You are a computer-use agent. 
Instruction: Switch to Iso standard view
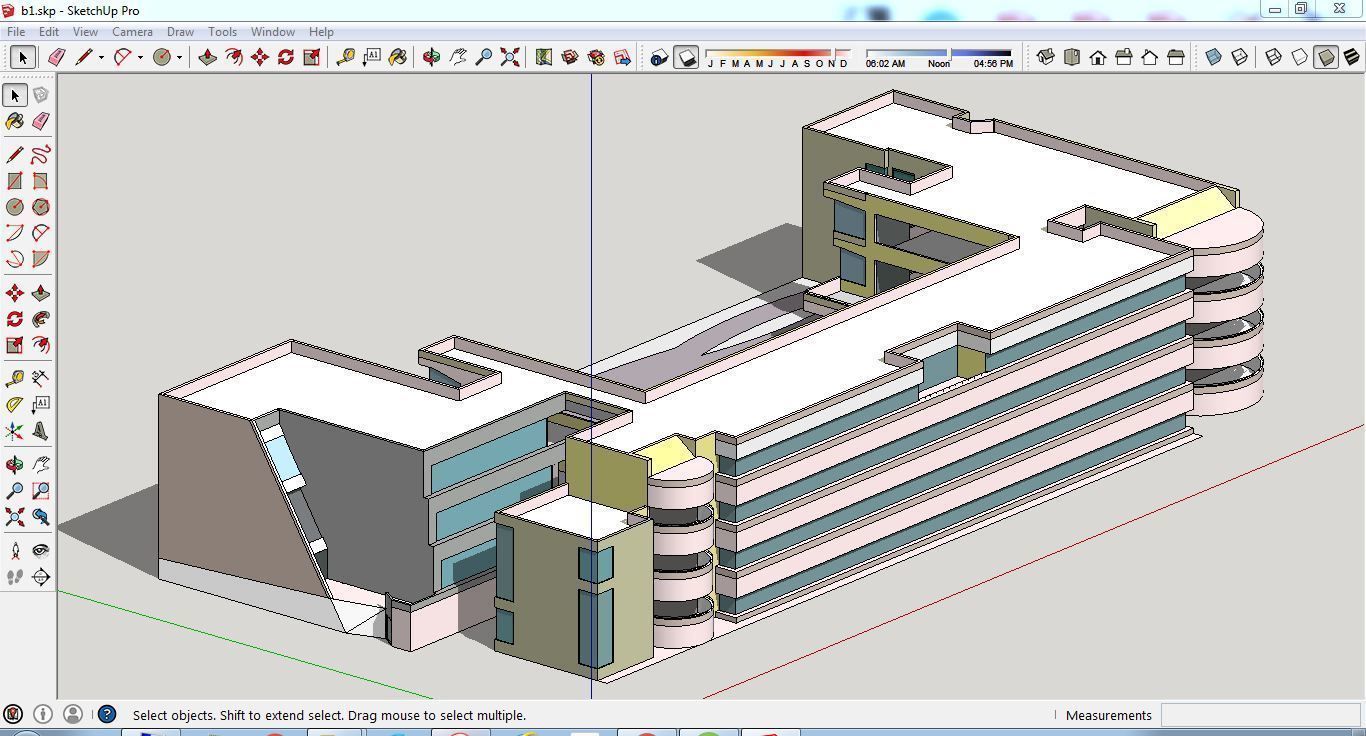[x=1046, y=57]
